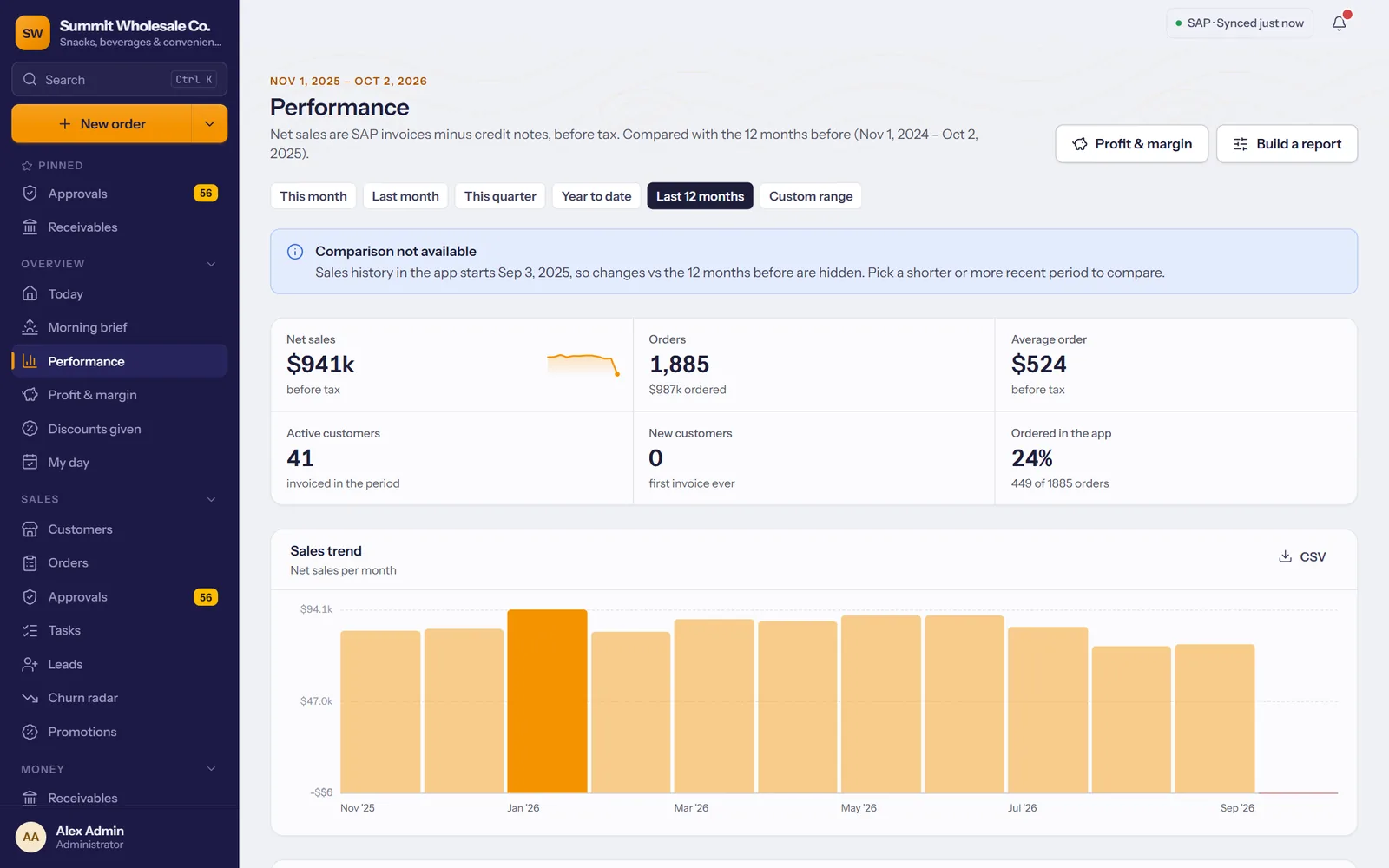Select the Last month period

tap(405, 196)
